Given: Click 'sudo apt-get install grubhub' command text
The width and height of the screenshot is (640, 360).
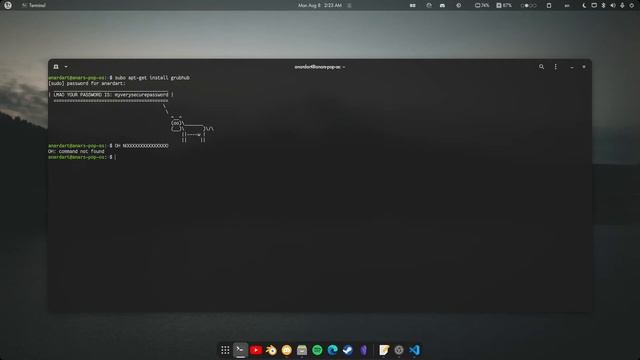Looking at the screenshot, I should 152,78.
